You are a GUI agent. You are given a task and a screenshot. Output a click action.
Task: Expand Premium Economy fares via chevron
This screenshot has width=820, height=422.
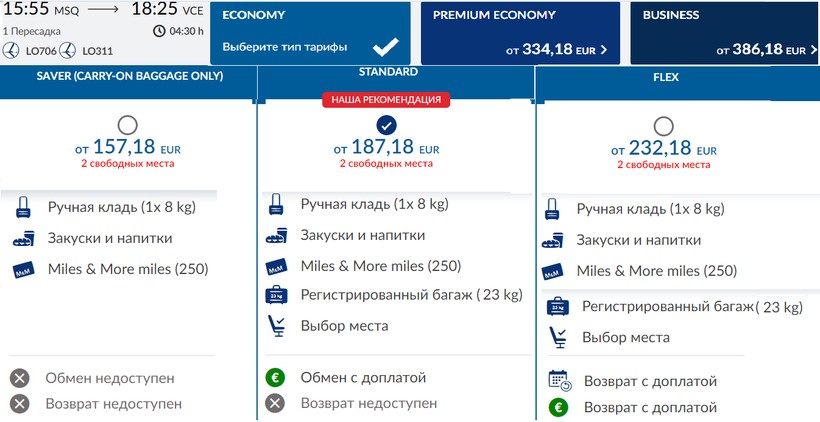coord(603,50)
